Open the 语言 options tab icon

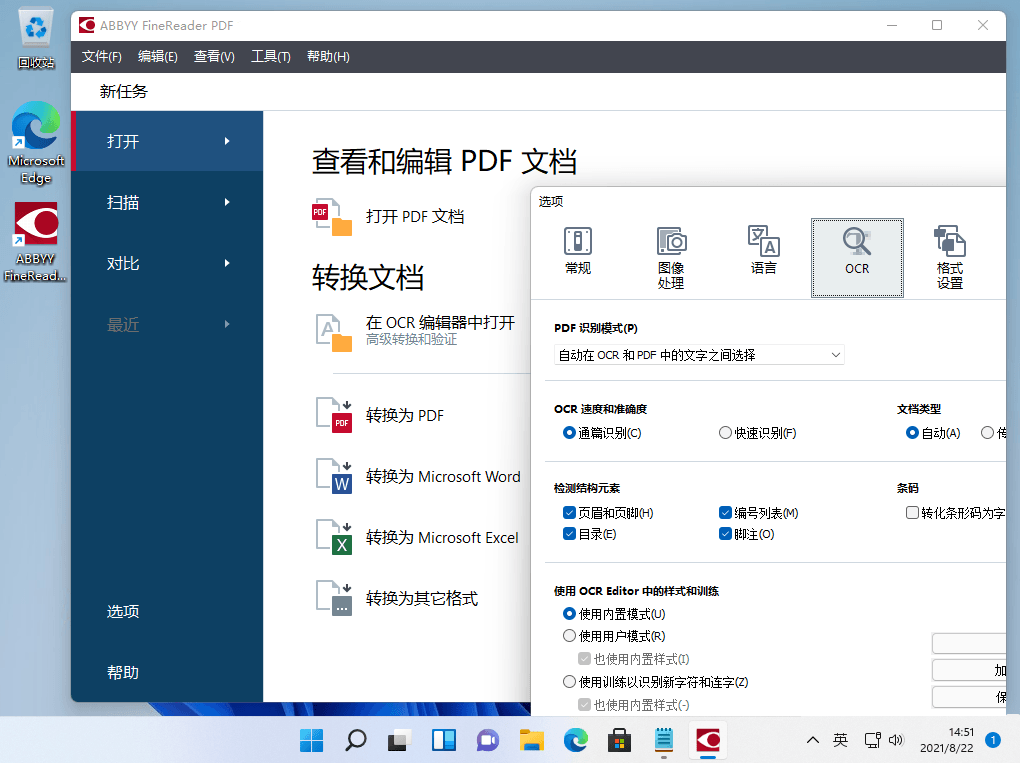coord(764,241)
